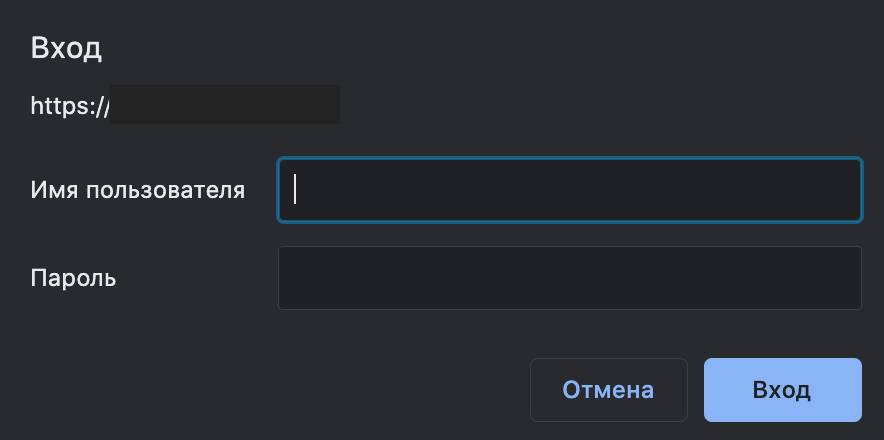This screenshot has height=440, width=884.
Task: Confirm login with the Вход button
Action: [x=782, y=390]
